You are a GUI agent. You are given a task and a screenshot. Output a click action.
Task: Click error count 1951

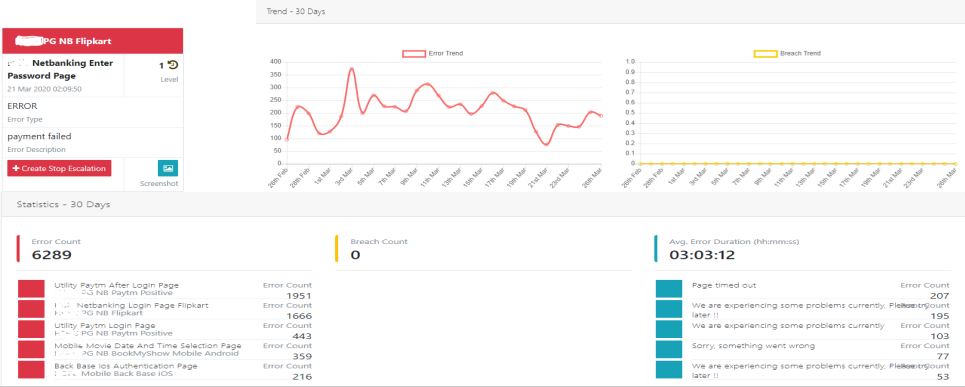[x=299, y=296]
